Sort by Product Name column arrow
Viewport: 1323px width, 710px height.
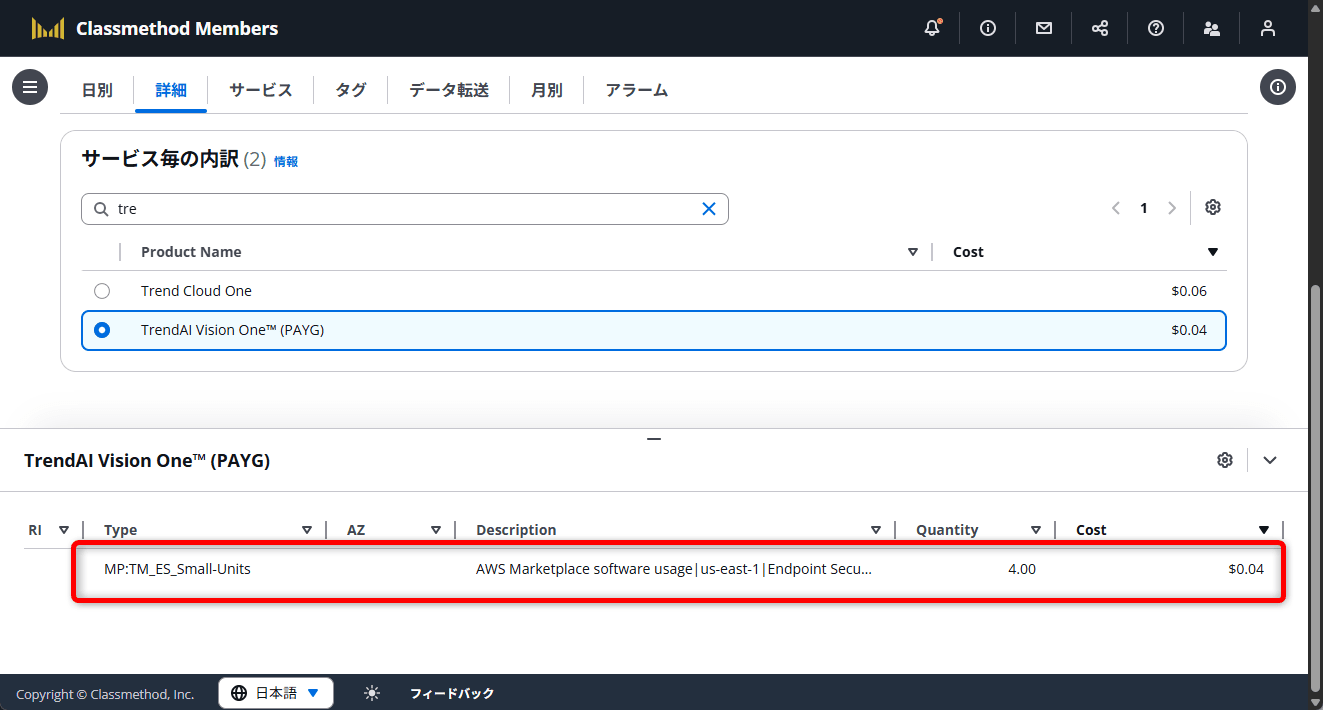pos(913,252)
